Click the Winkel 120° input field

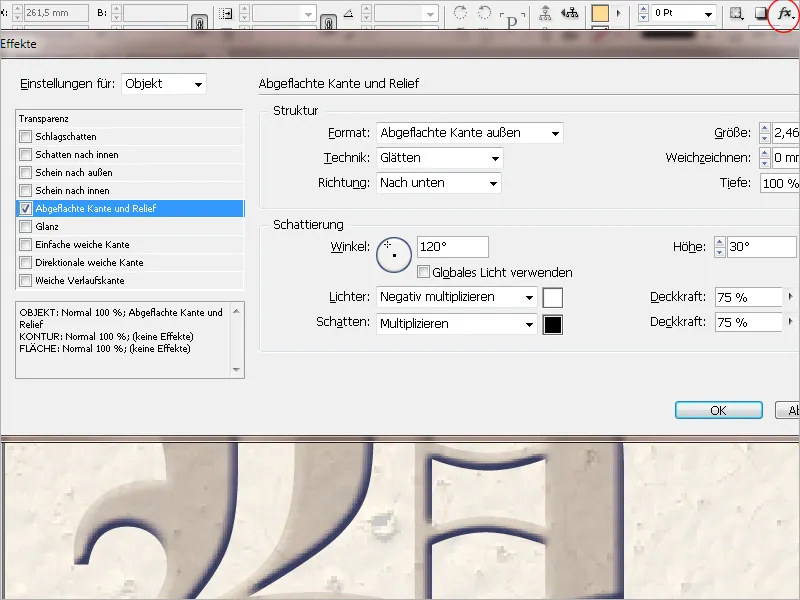(x=453, y=247)
